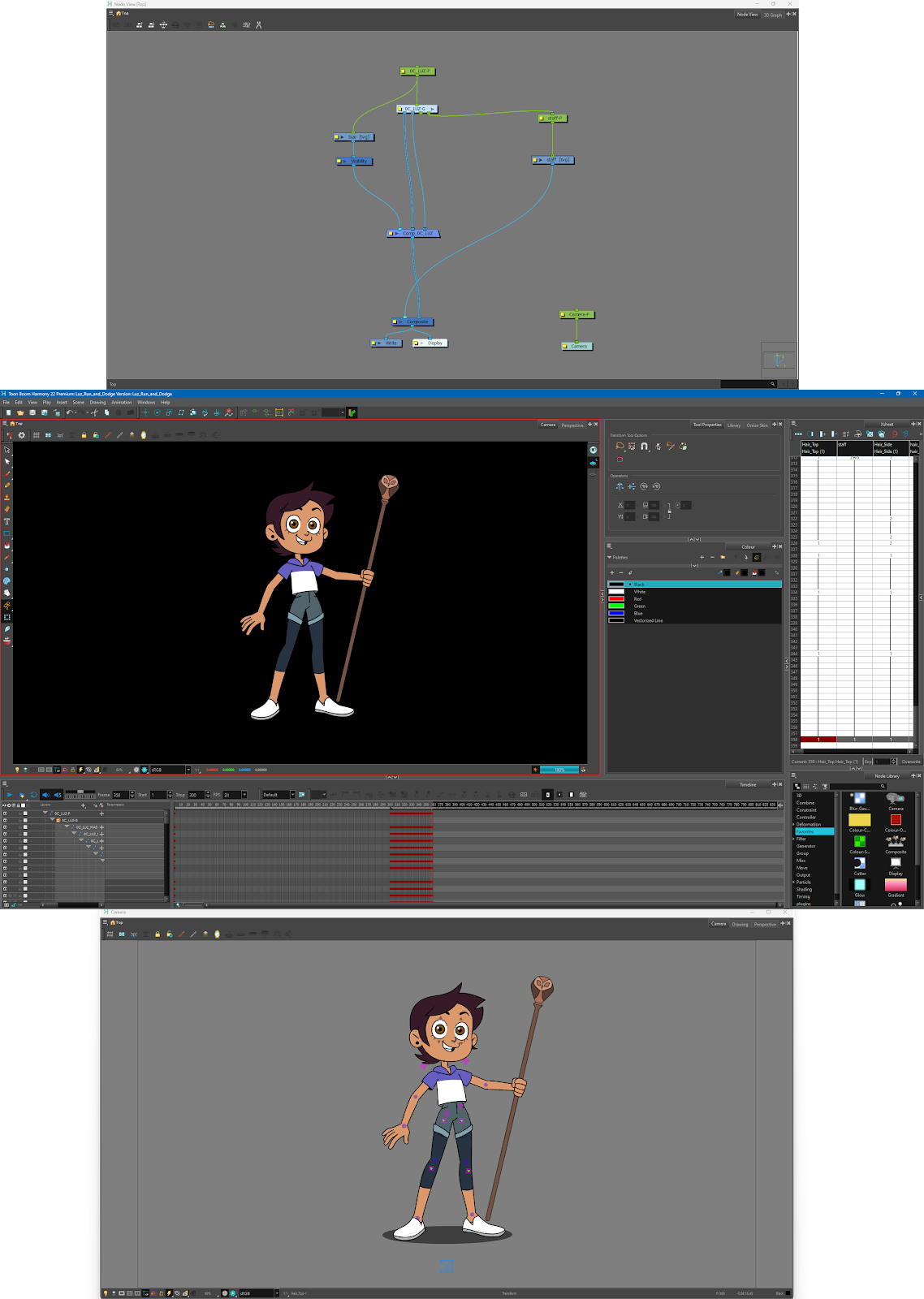Viewport: 924px width, 1299px height.
Task: Switch to the Onion Skin tab
Action: coord(758,425)
